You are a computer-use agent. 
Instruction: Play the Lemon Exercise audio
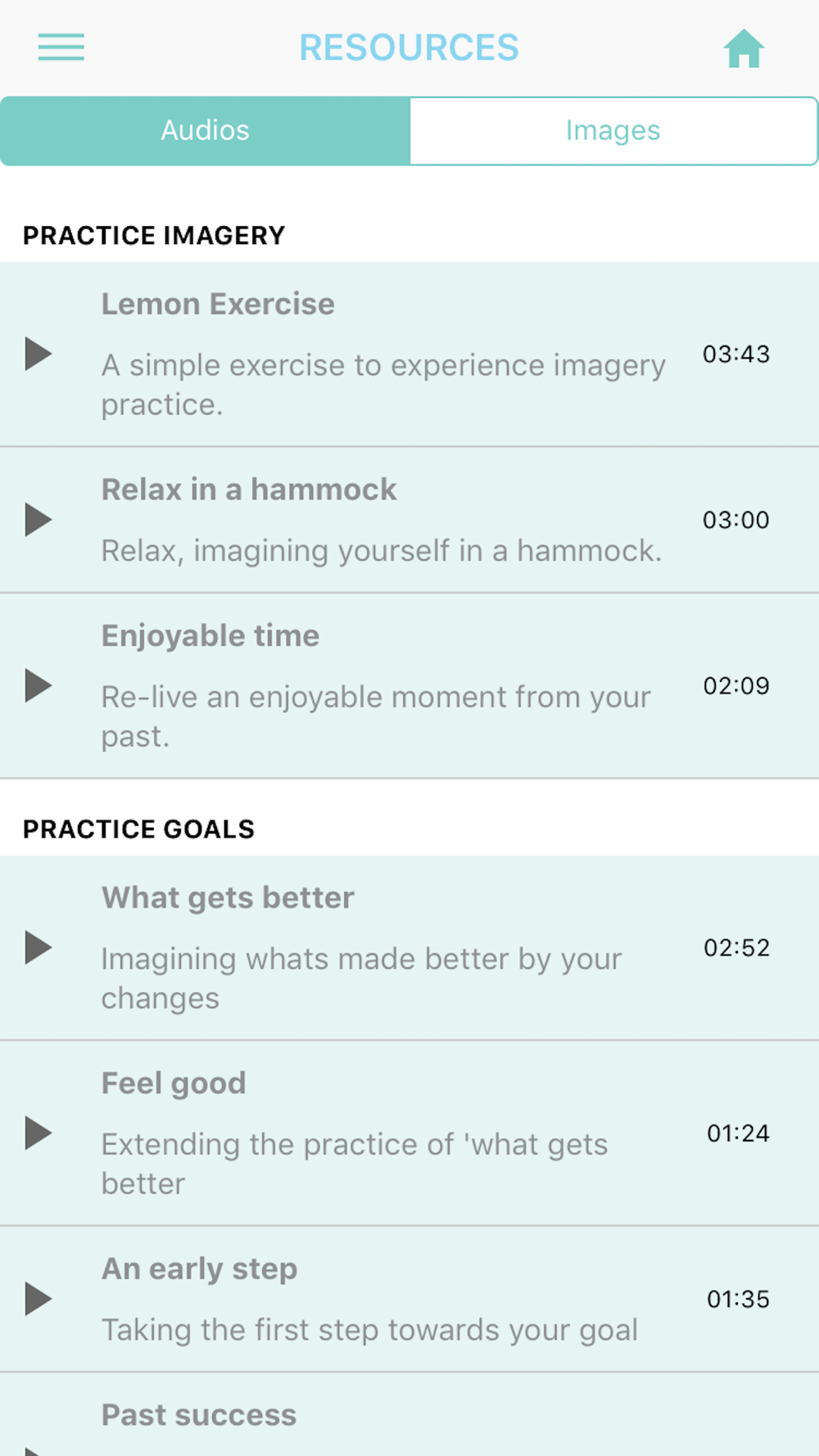tap(38, 354)
